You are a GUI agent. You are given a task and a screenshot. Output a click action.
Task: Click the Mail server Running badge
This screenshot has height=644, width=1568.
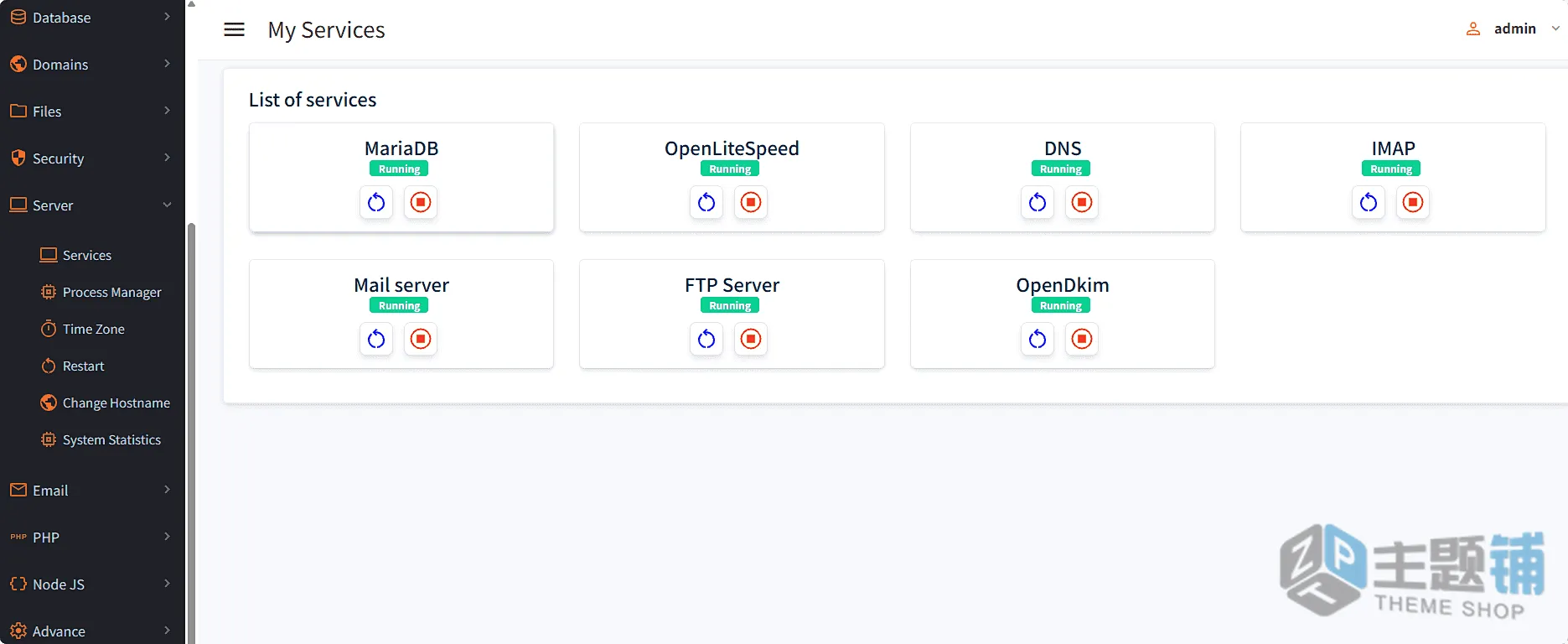click(x=399, y=305)
